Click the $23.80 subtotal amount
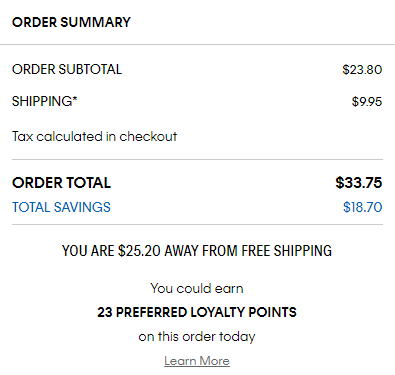 (x=362, y=70)
